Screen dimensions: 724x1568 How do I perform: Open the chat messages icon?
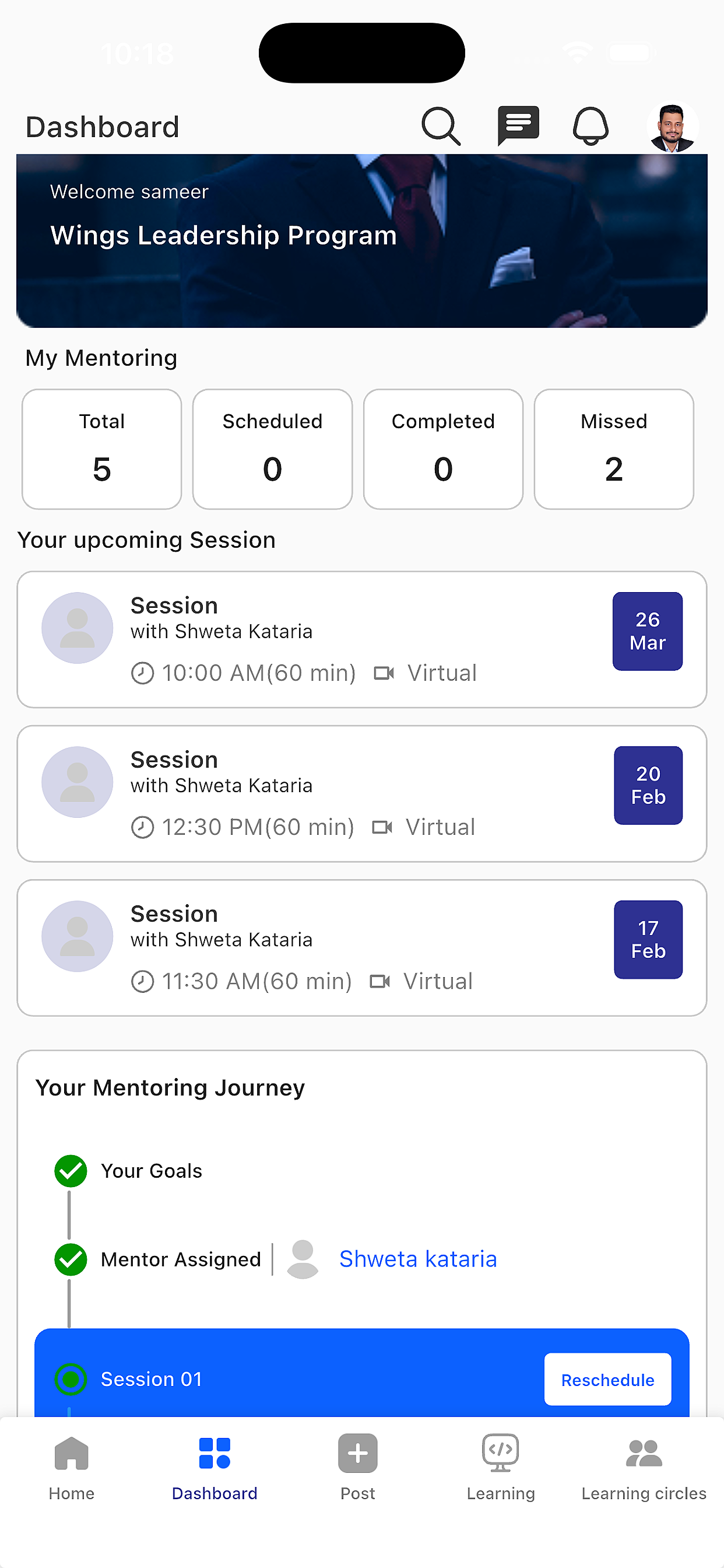coord(518,126)
